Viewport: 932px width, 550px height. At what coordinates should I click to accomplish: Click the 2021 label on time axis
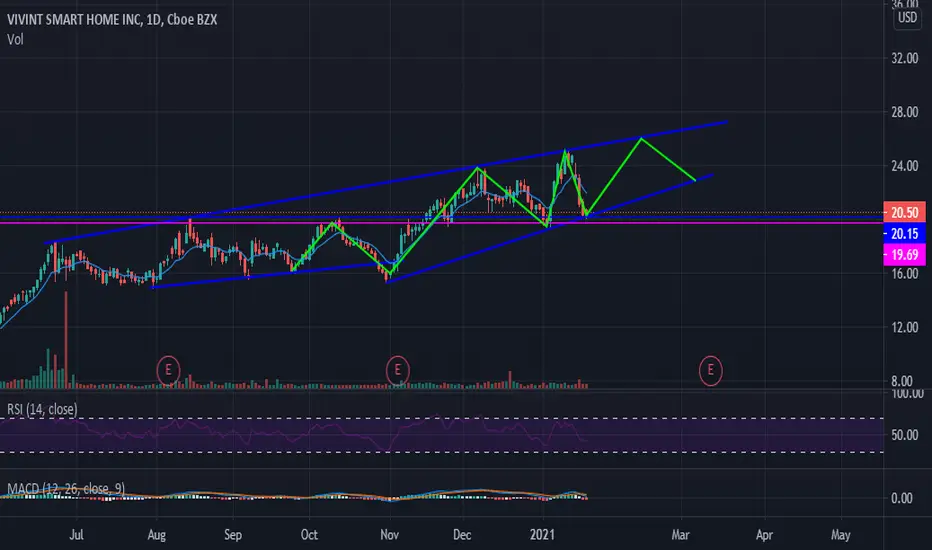[x=542, y=535]
